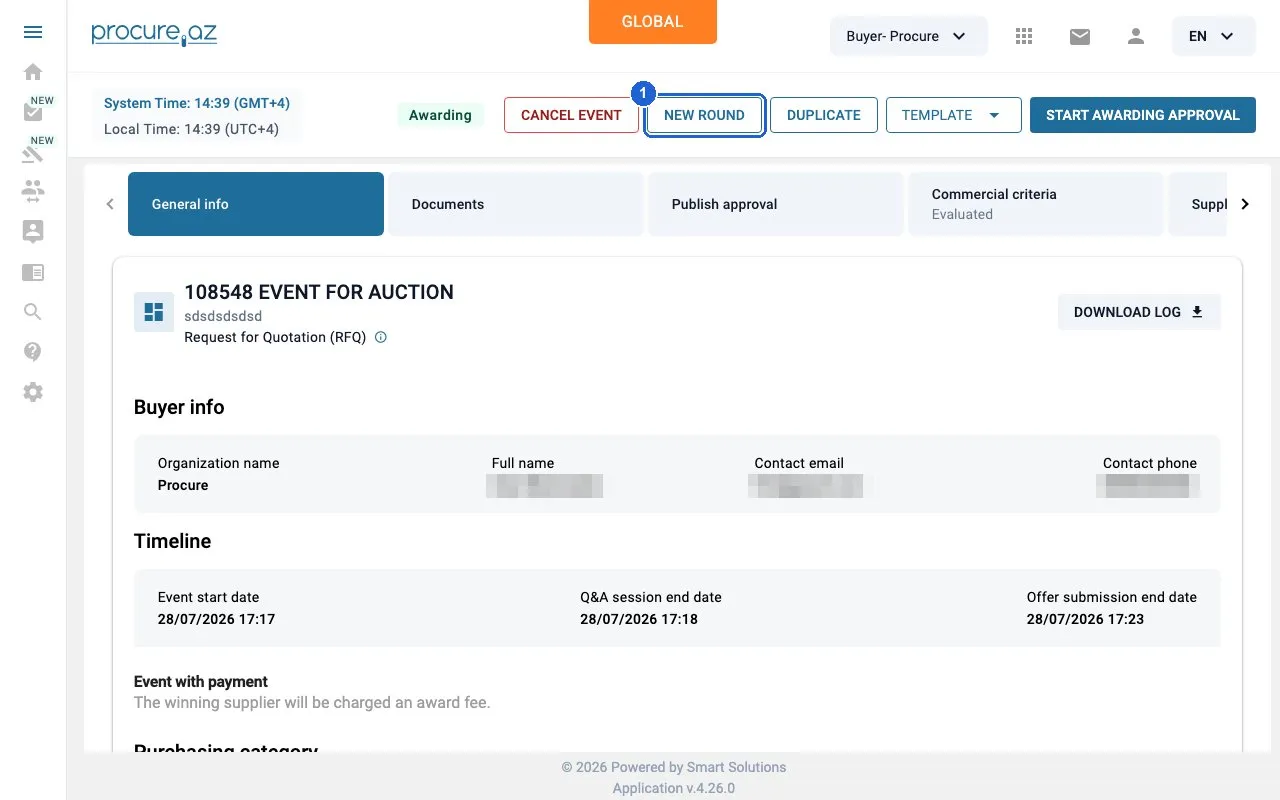Open the hamburger menu in sidebar

pos(33,32)
